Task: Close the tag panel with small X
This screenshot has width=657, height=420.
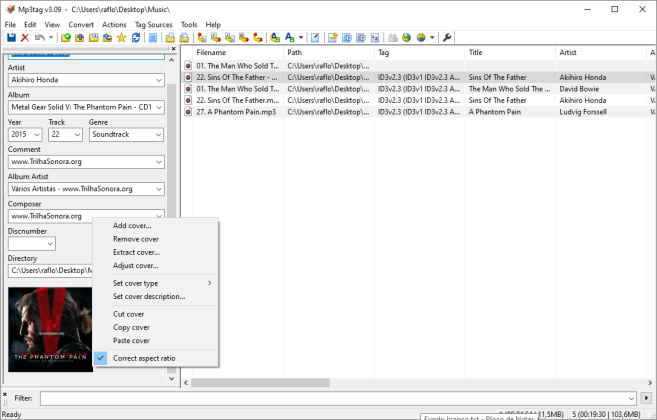Action: [x=173, y=49]
